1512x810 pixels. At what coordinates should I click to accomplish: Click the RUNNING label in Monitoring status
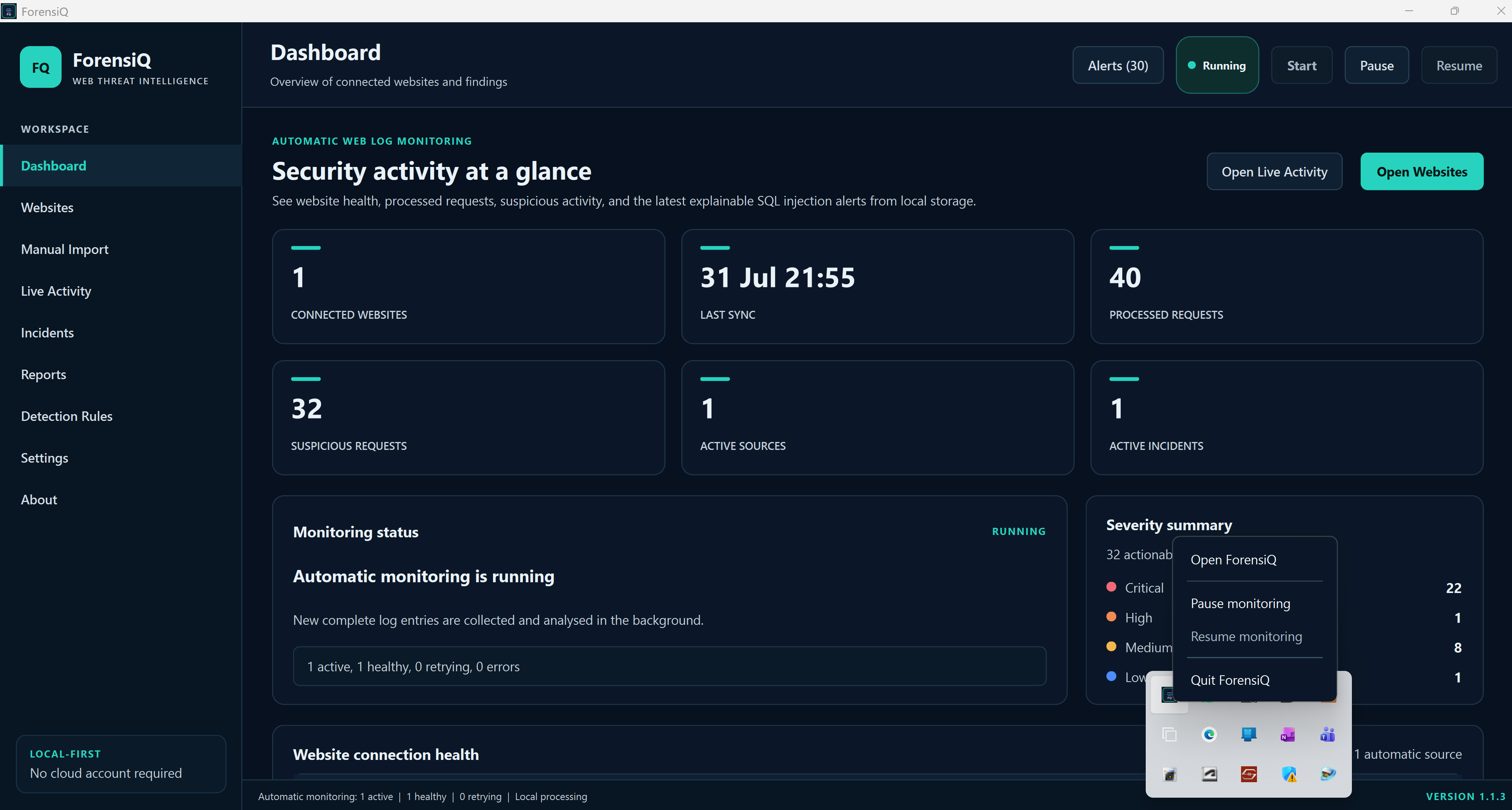click(x=1018, y=531)
